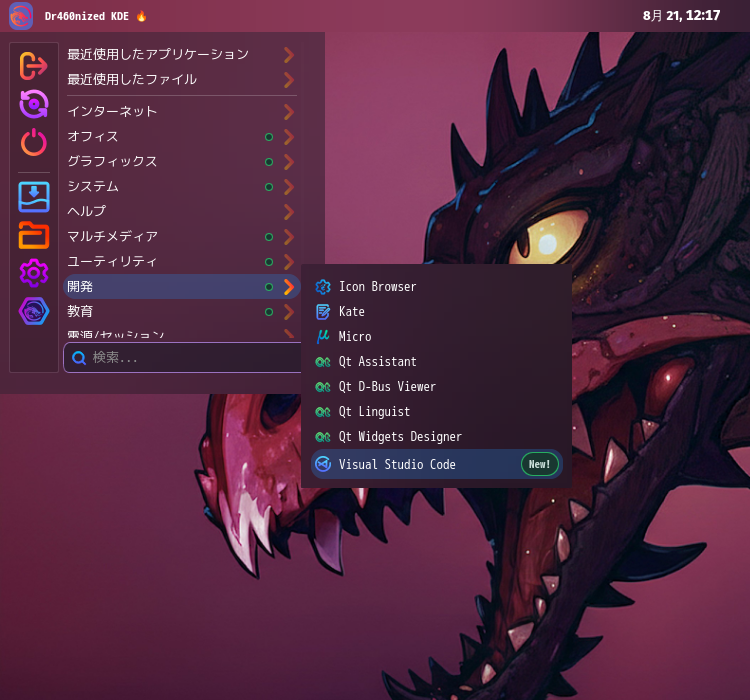Select the highlighted 開発 category

point(181,287)
